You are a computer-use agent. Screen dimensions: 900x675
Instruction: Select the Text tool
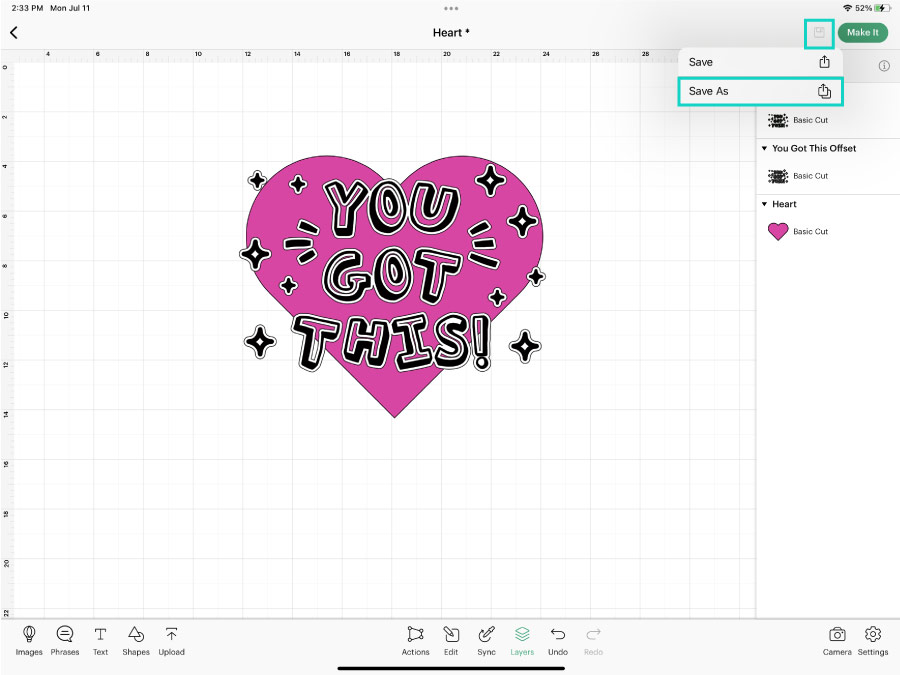click(x=101, y=640)
